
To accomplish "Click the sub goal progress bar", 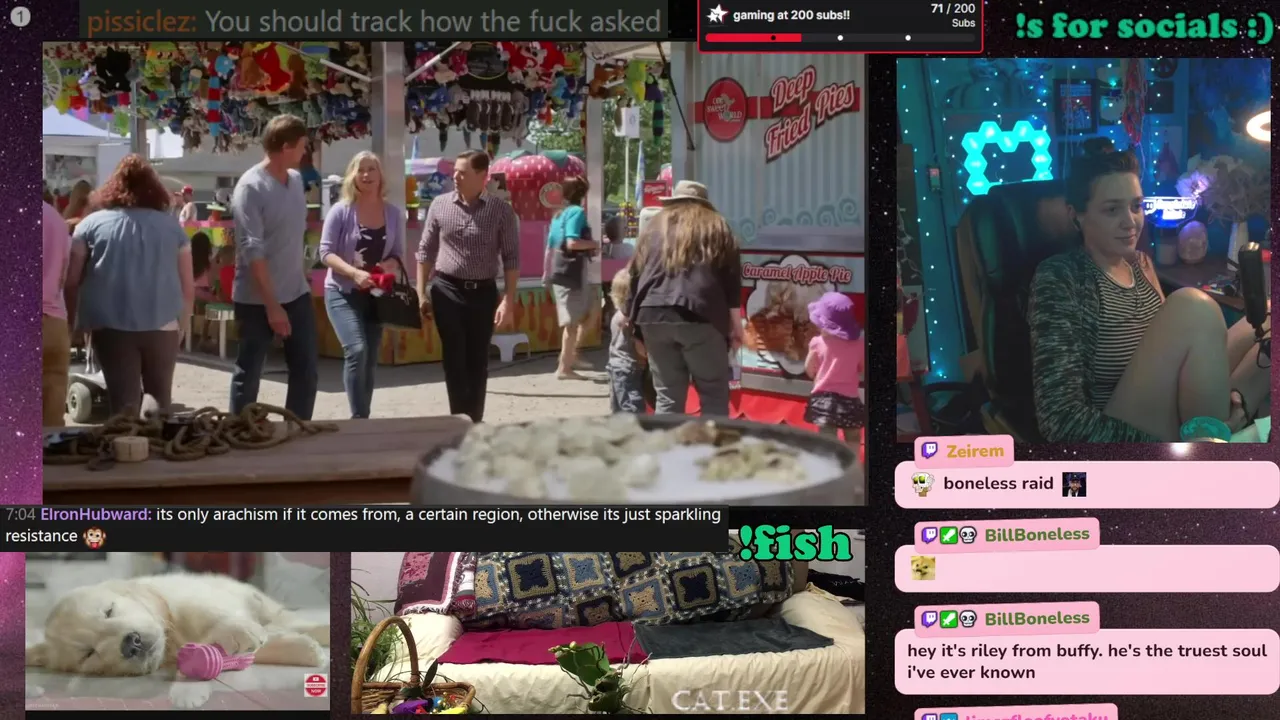I will click(x=840, y=38).
